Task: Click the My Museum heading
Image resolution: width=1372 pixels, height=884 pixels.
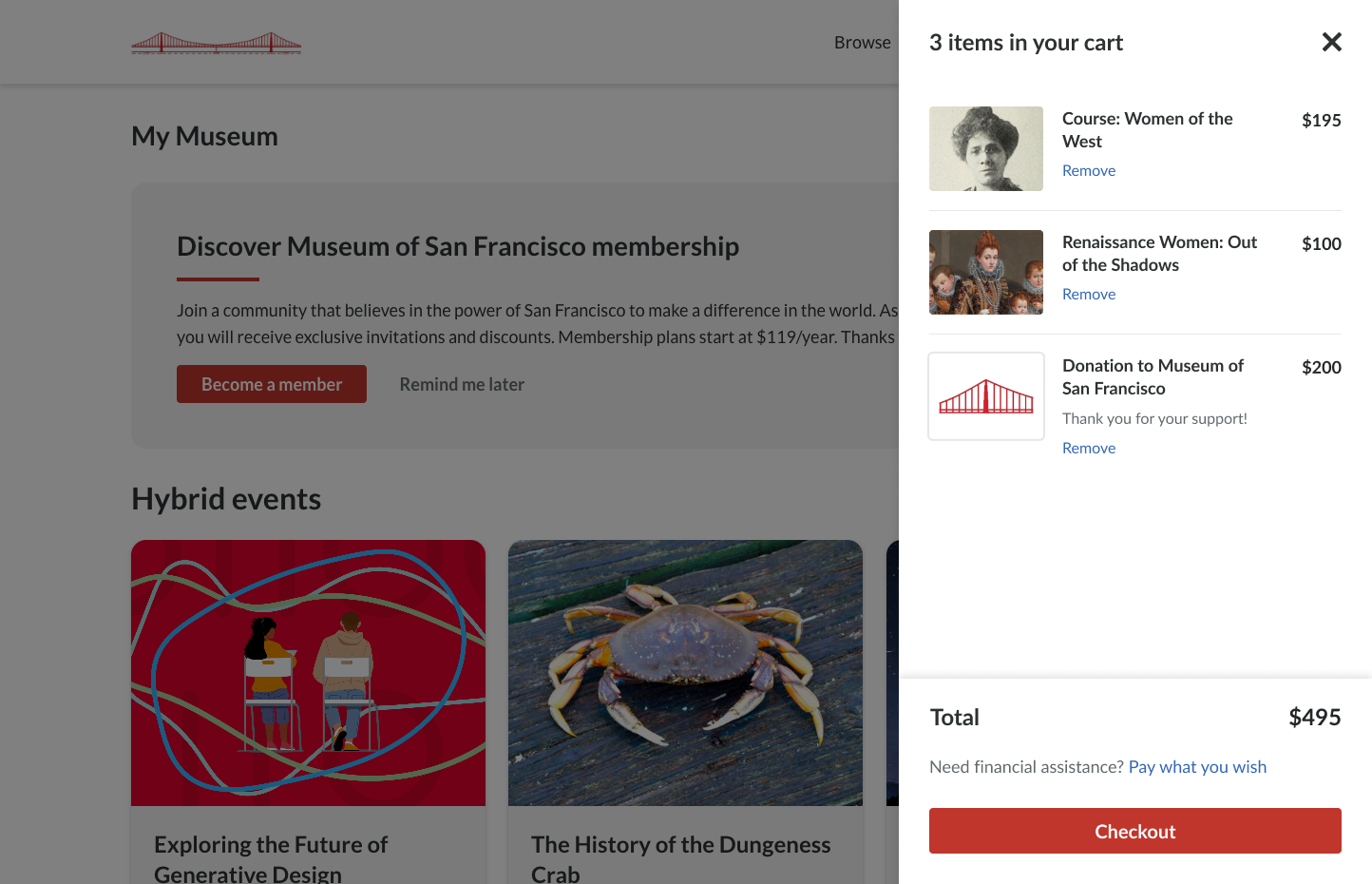Action: [x=204, y=136]
